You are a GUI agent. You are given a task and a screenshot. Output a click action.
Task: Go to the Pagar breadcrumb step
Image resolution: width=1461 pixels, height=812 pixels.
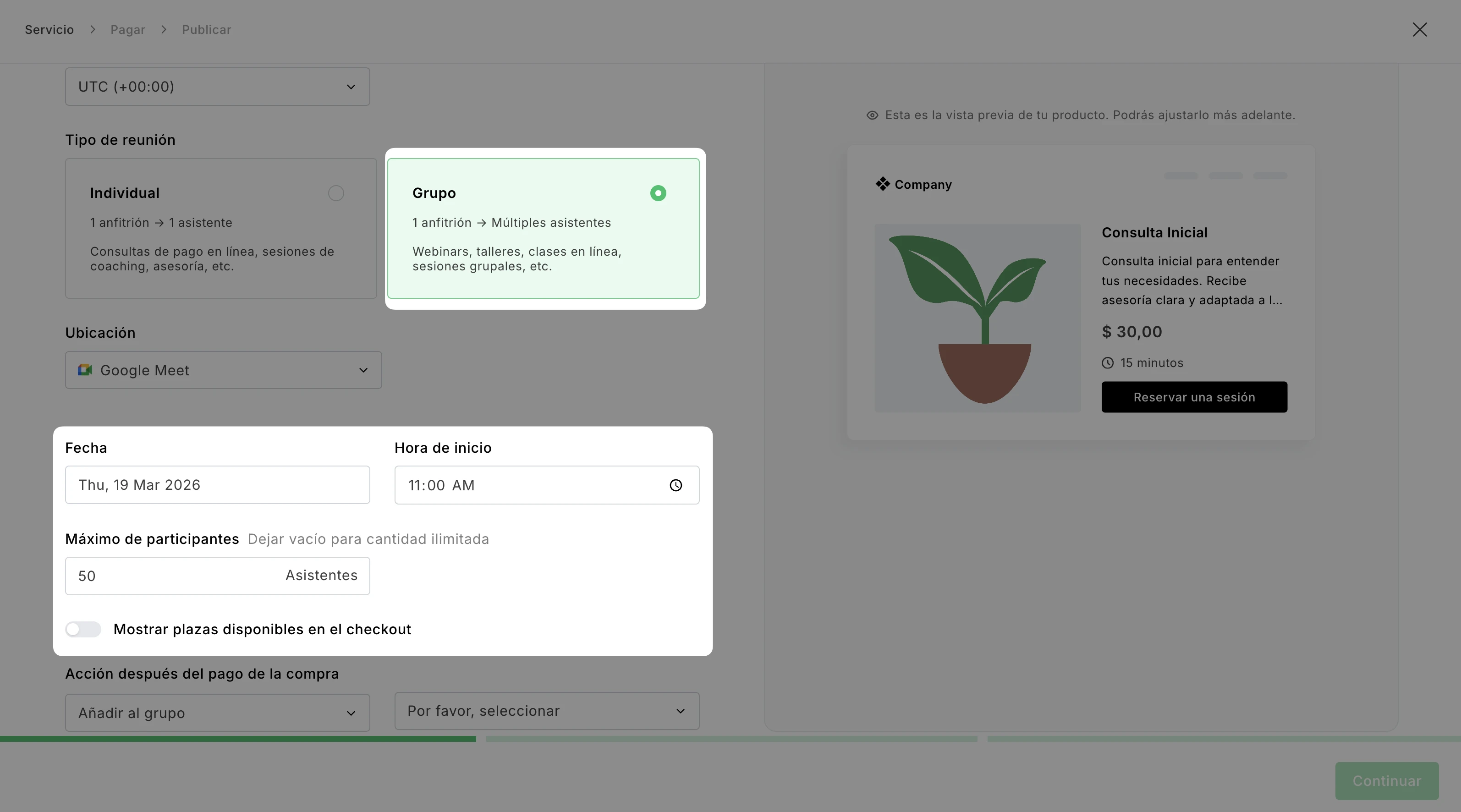127,29
